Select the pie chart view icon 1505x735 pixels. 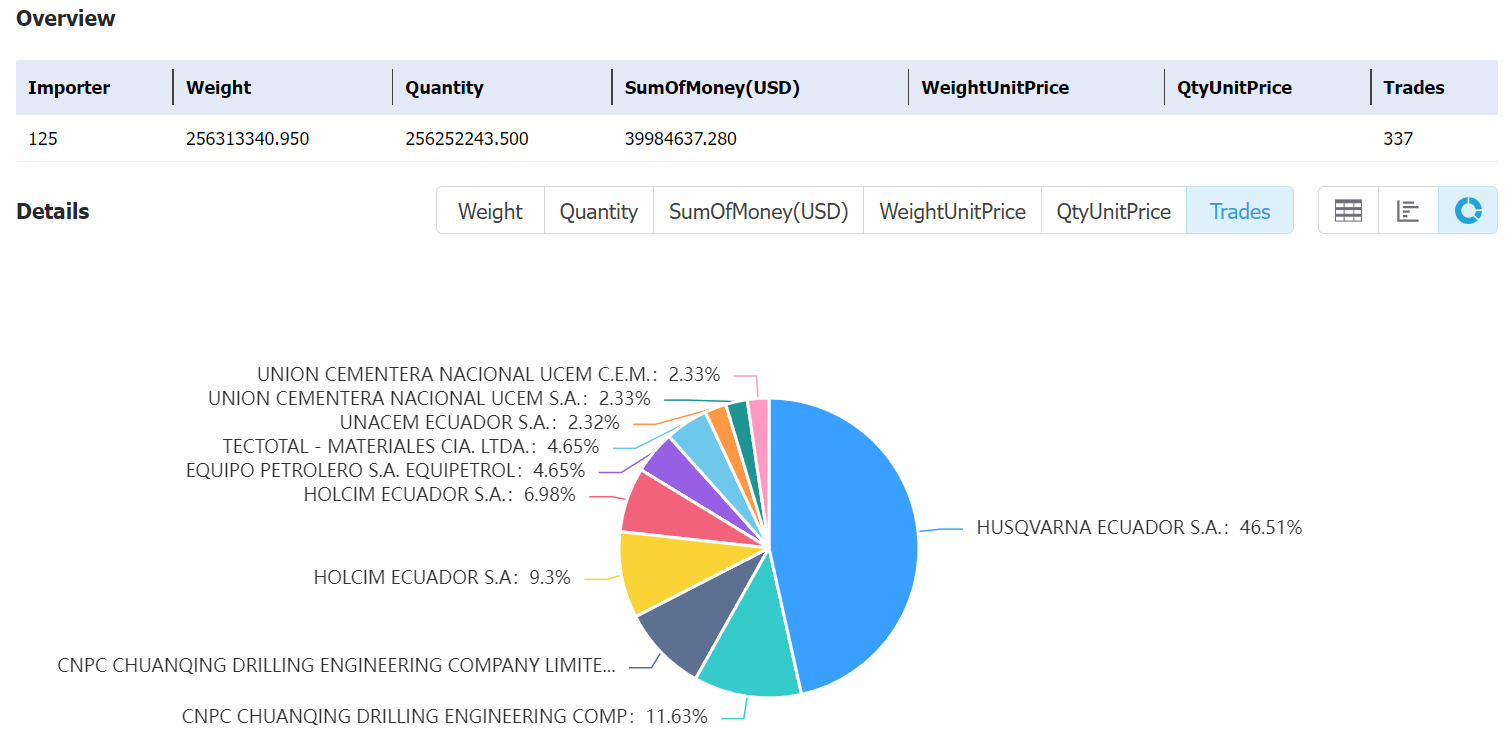1468,211
